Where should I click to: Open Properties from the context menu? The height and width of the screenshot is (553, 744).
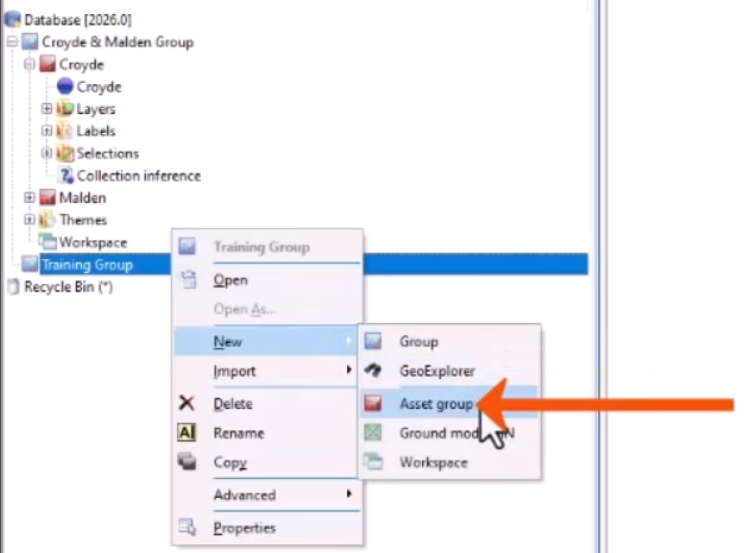[269, 528]
